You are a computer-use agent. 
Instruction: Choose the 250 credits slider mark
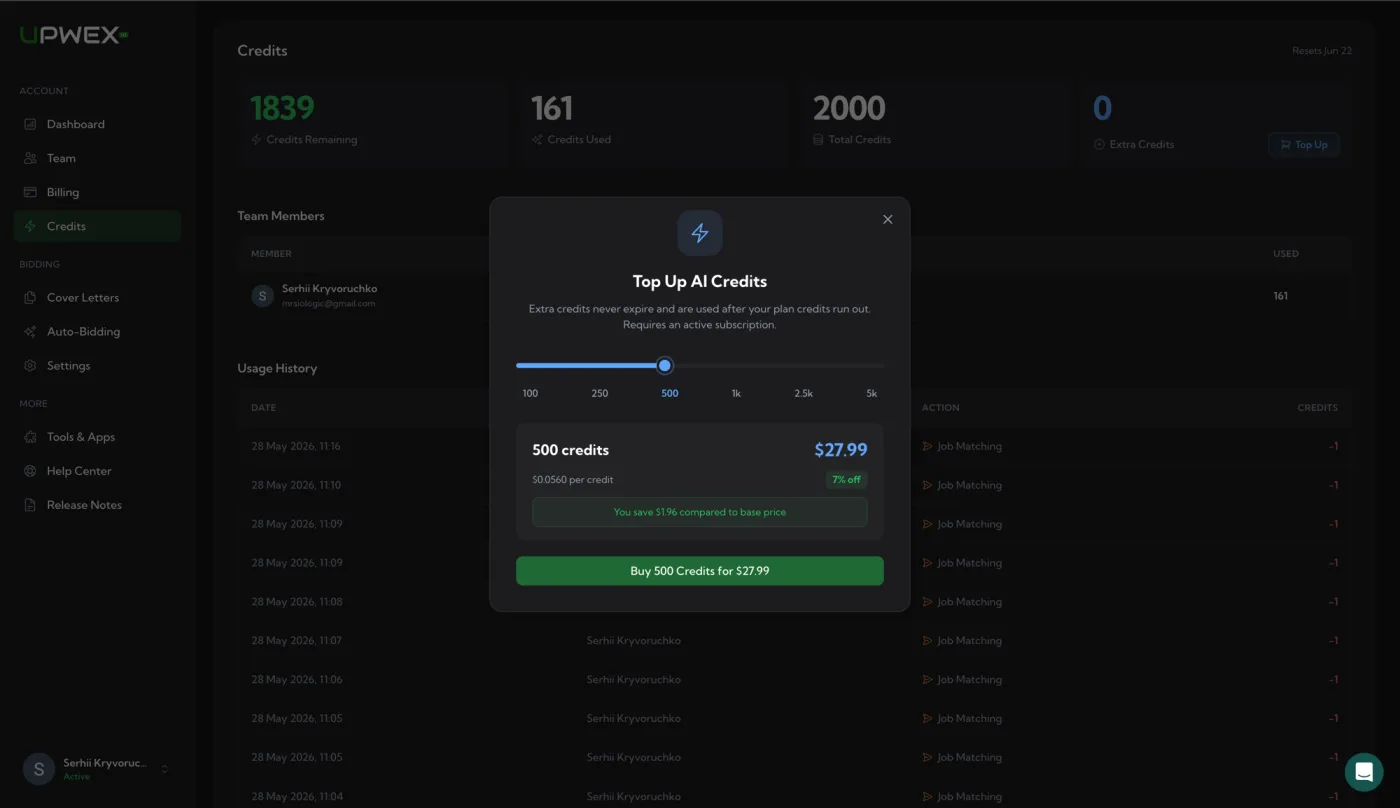[599, 393]
